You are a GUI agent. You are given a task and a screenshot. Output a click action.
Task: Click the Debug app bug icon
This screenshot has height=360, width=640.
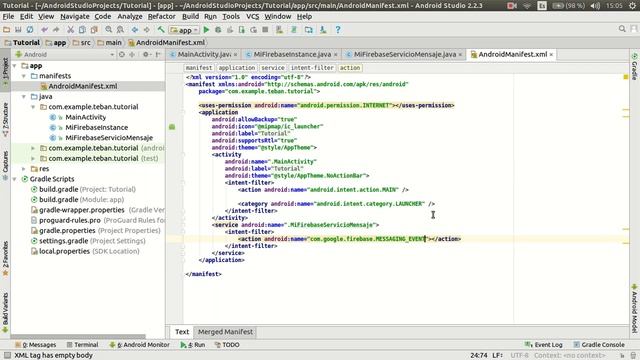218,30
